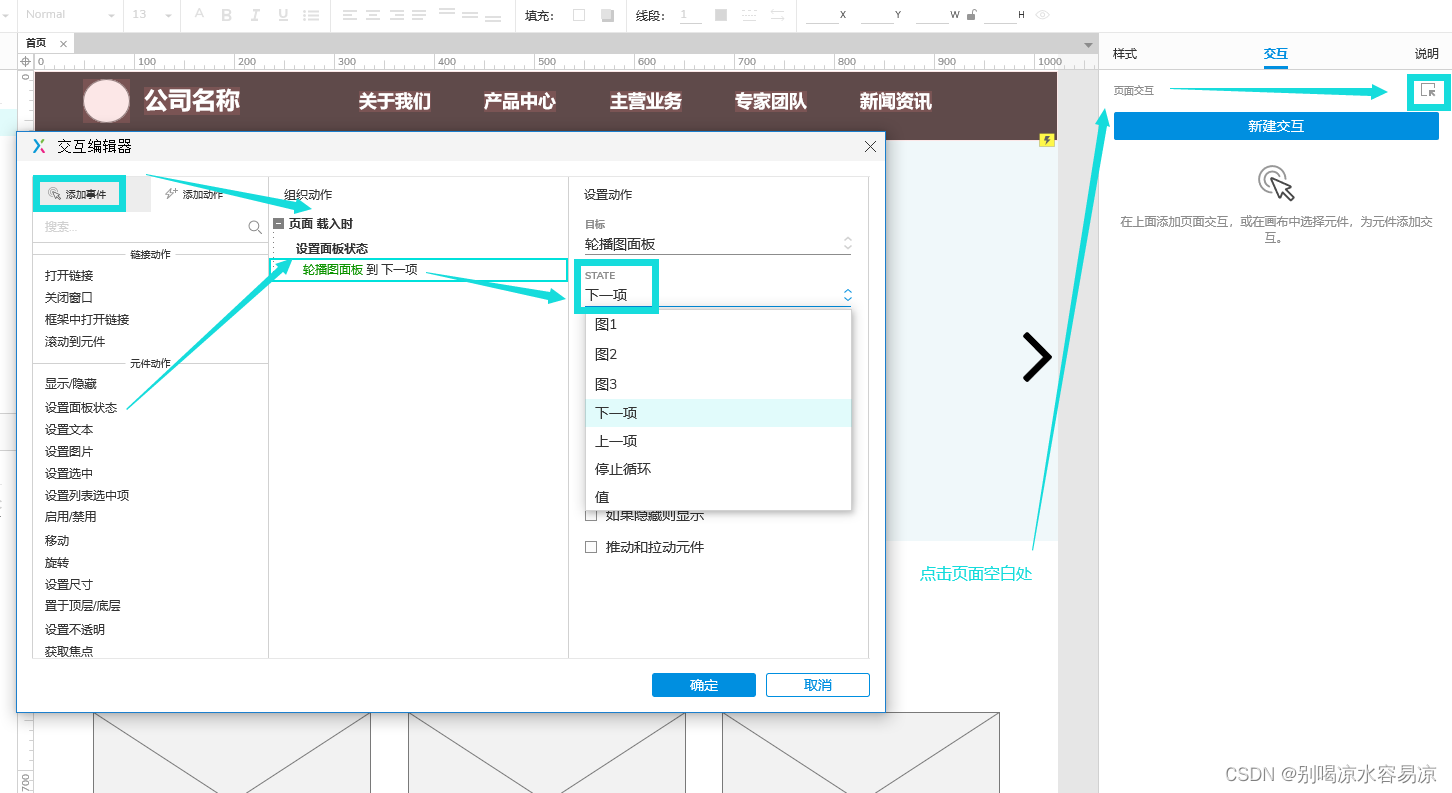
Task: Click the line width value field
Action: 690,15
